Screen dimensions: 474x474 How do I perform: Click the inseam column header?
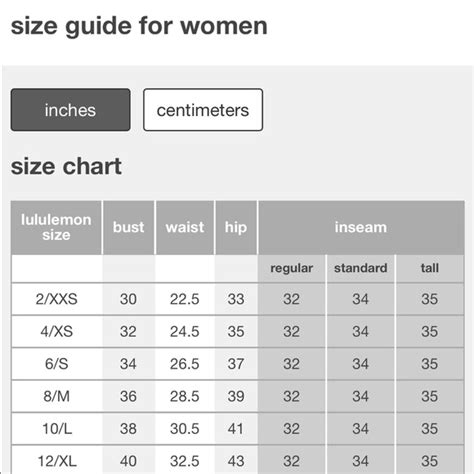click(361, 227)
